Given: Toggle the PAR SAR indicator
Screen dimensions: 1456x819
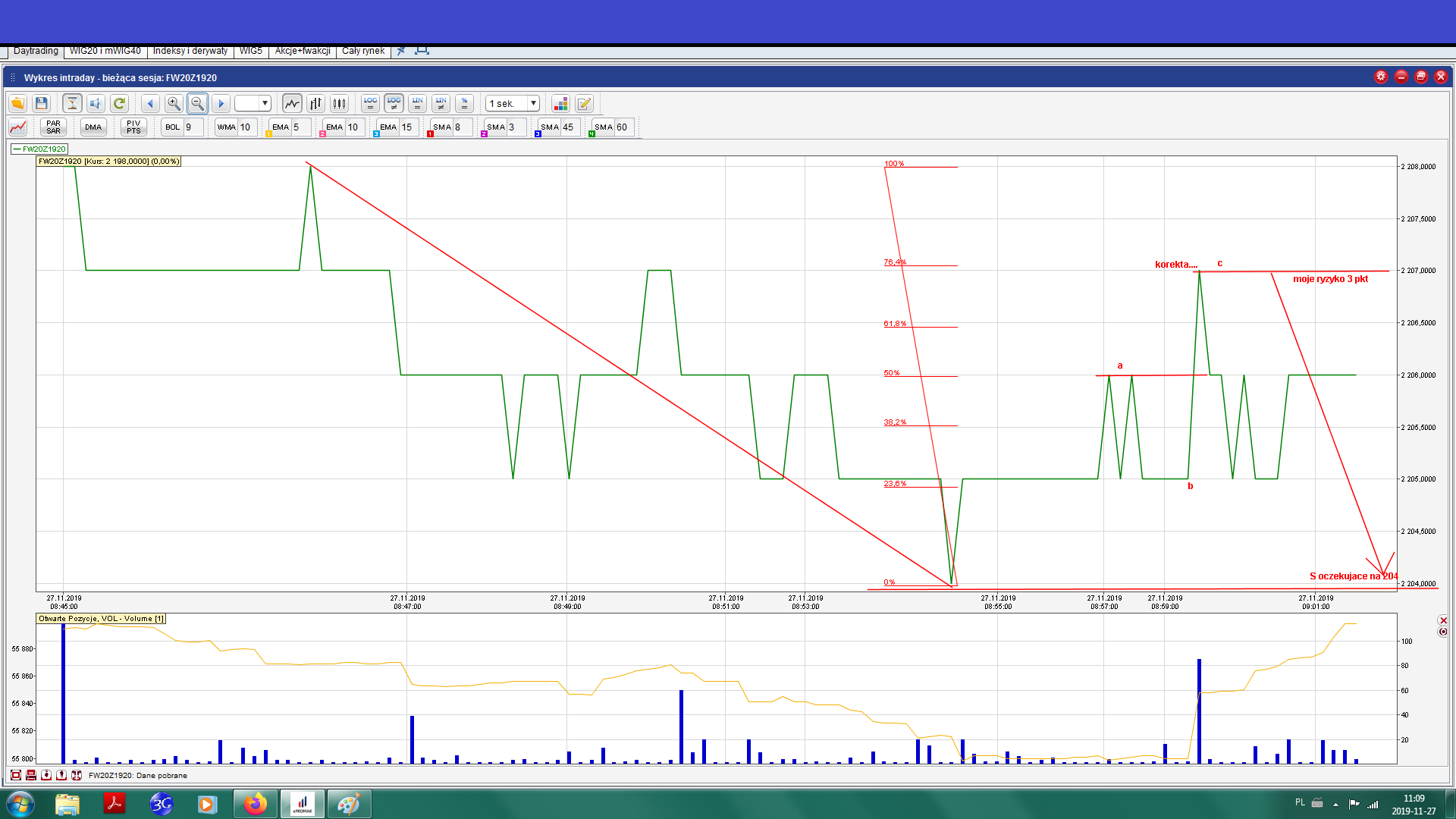Looking at the screenshot, I should (x=53, y=127).
